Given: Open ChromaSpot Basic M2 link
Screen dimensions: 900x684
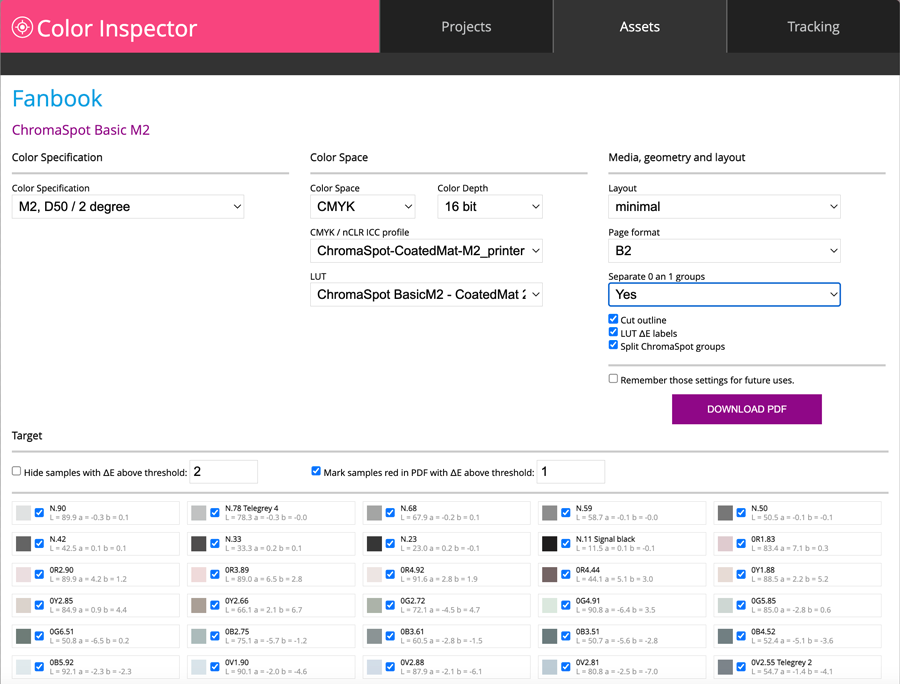Looking at the screenshot, I should pos(81,130).
